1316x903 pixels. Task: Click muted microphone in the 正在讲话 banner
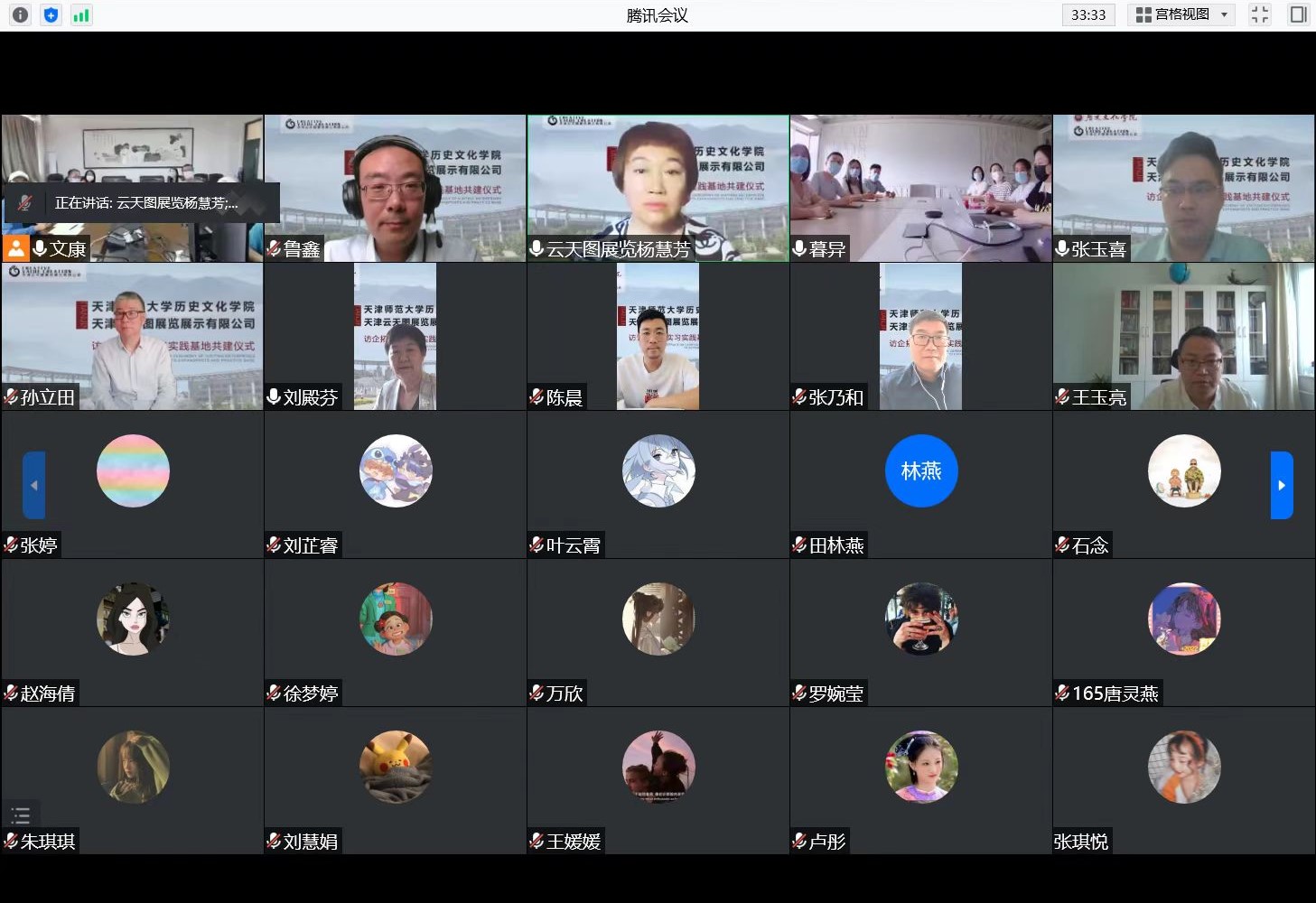tap(25, 203)
